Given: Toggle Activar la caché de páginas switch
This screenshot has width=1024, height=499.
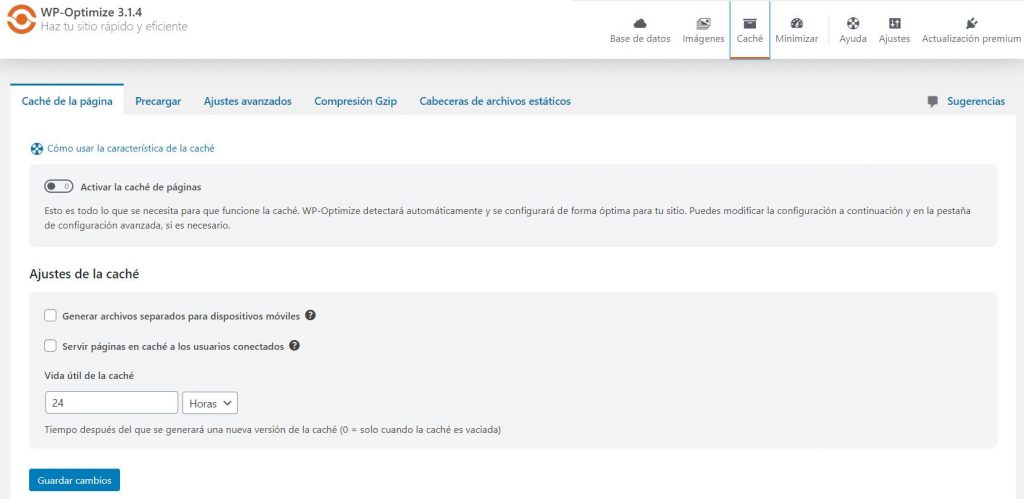Looking at the screenshot, I should (58, 187).
